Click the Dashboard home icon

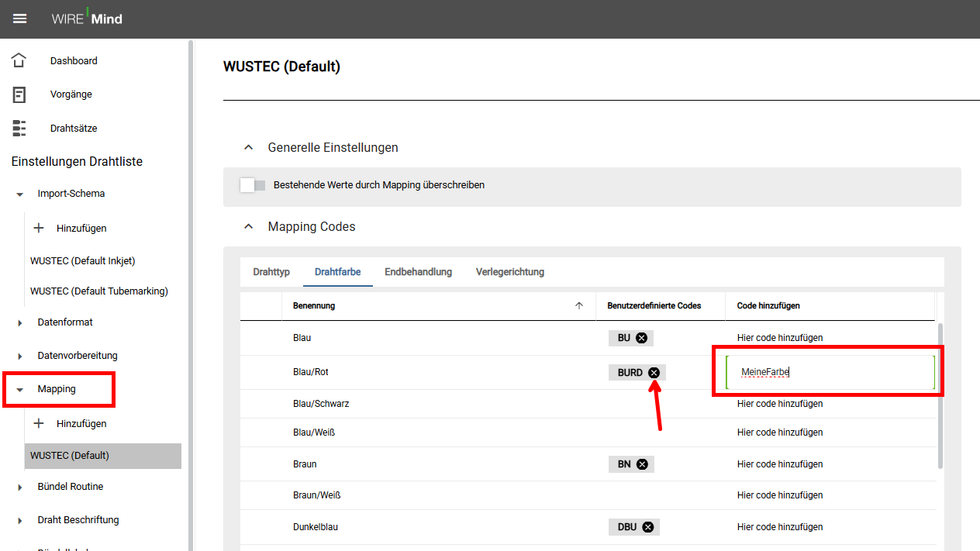pos(19,61)
